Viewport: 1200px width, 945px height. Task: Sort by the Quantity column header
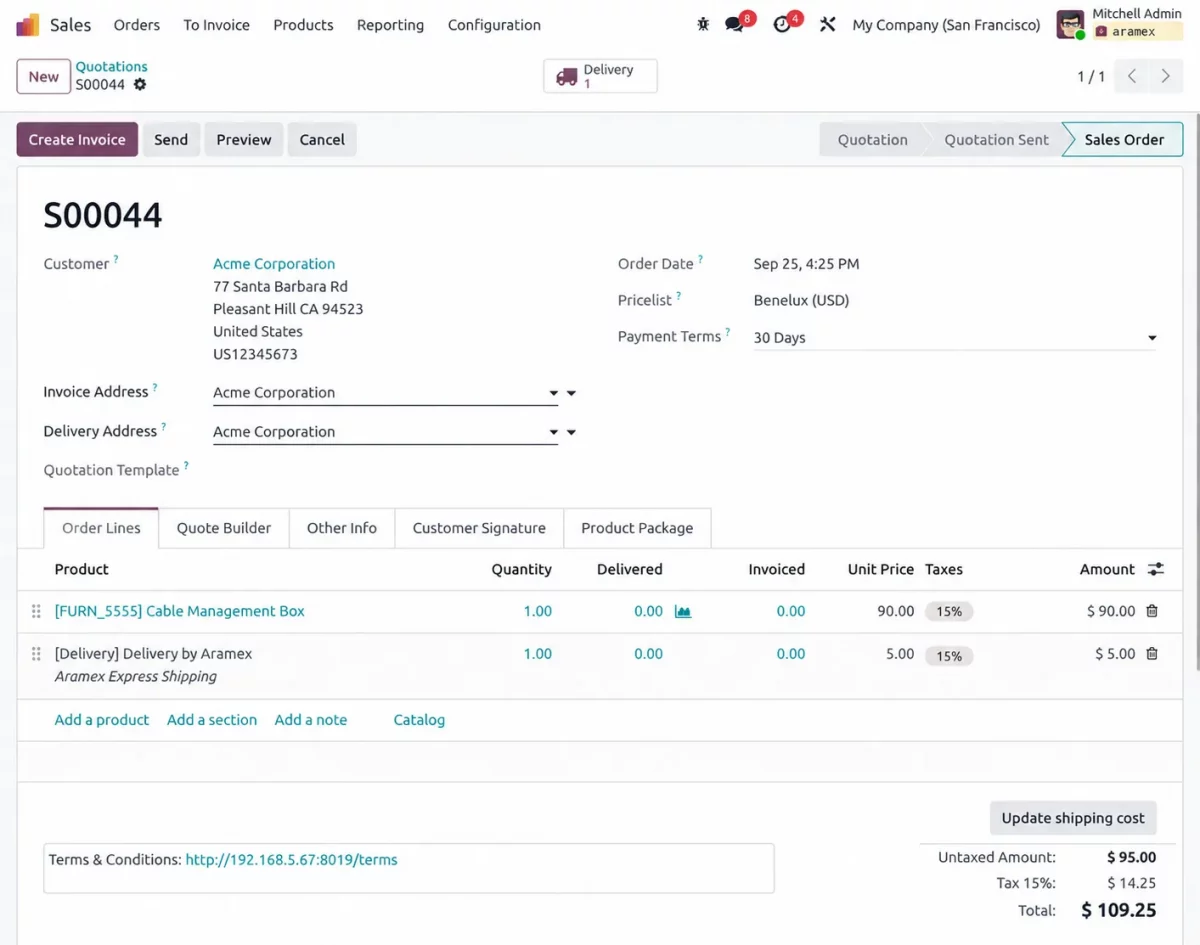click(x=521, y=569)
